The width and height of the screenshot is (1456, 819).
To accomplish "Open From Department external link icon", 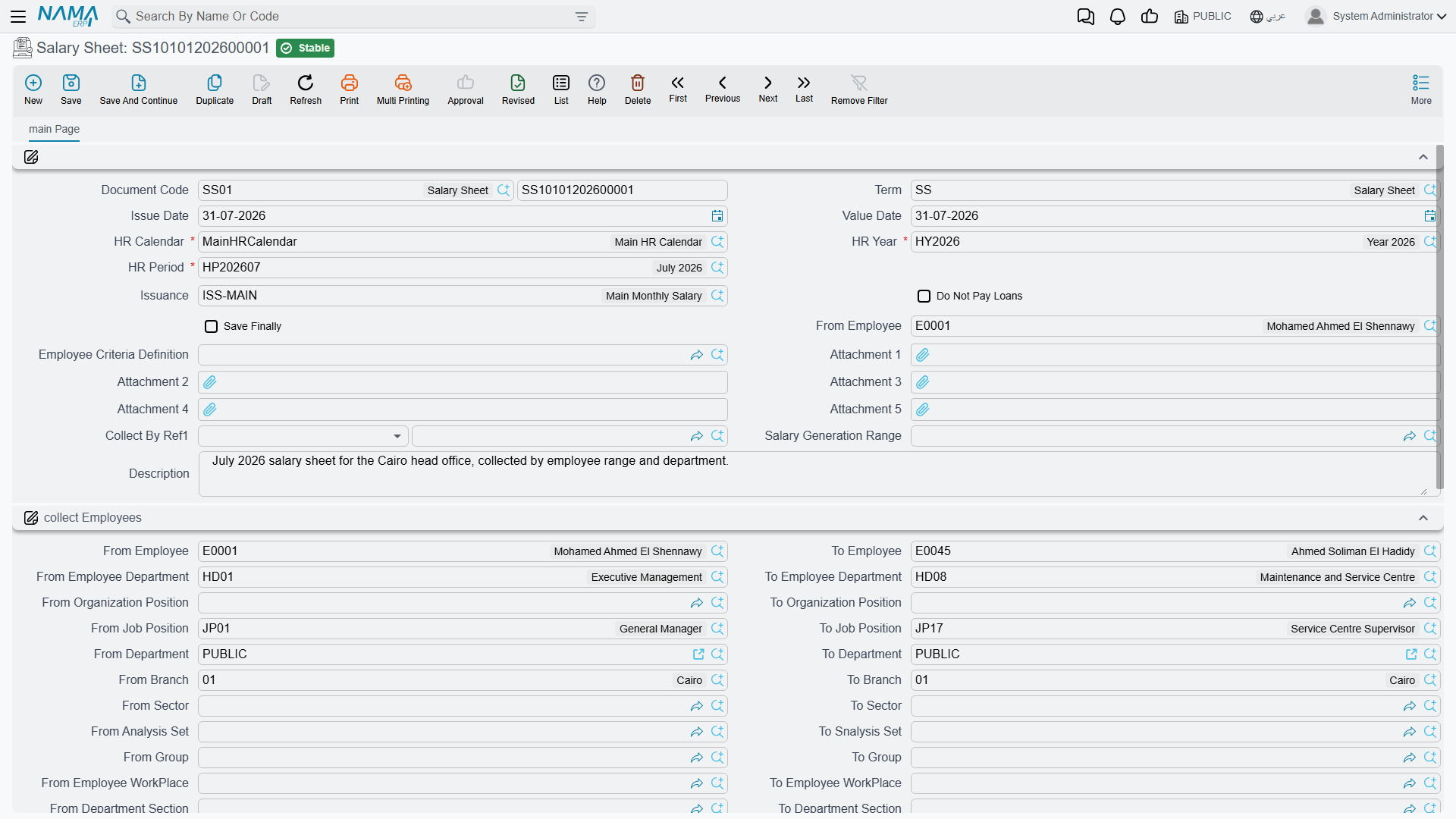I will [x=698, y=654].
